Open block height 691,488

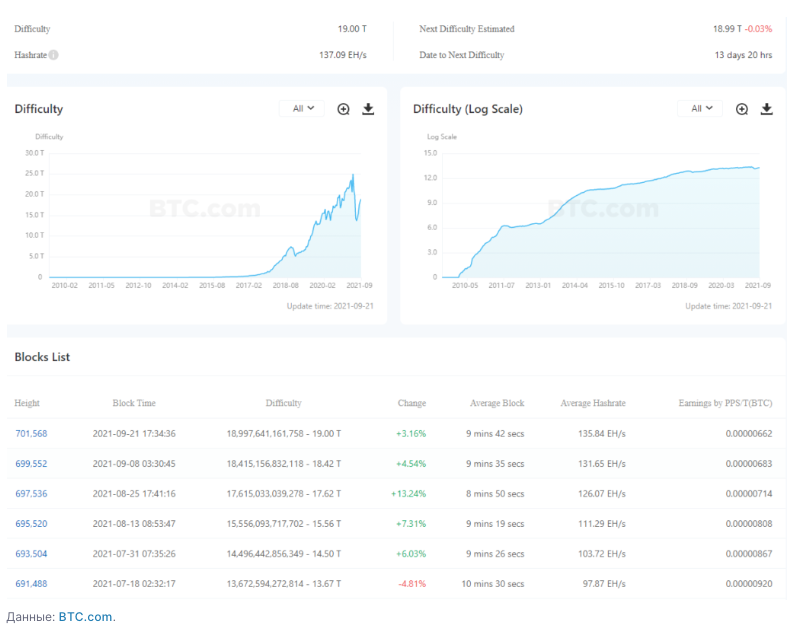coord(31,583)
